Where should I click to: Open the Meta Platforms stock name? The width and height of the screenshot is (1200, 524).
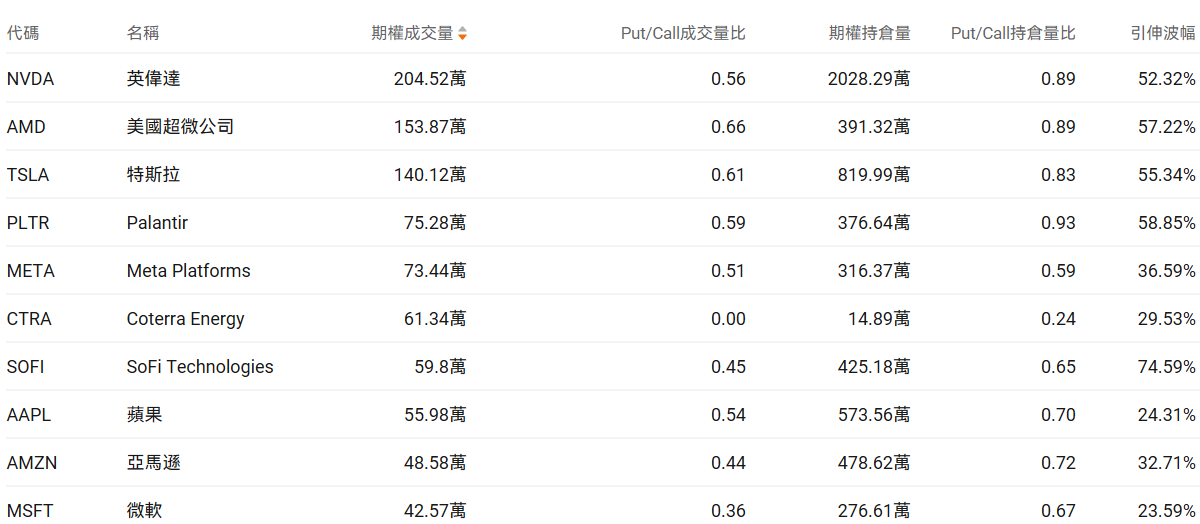click(188, 271)
